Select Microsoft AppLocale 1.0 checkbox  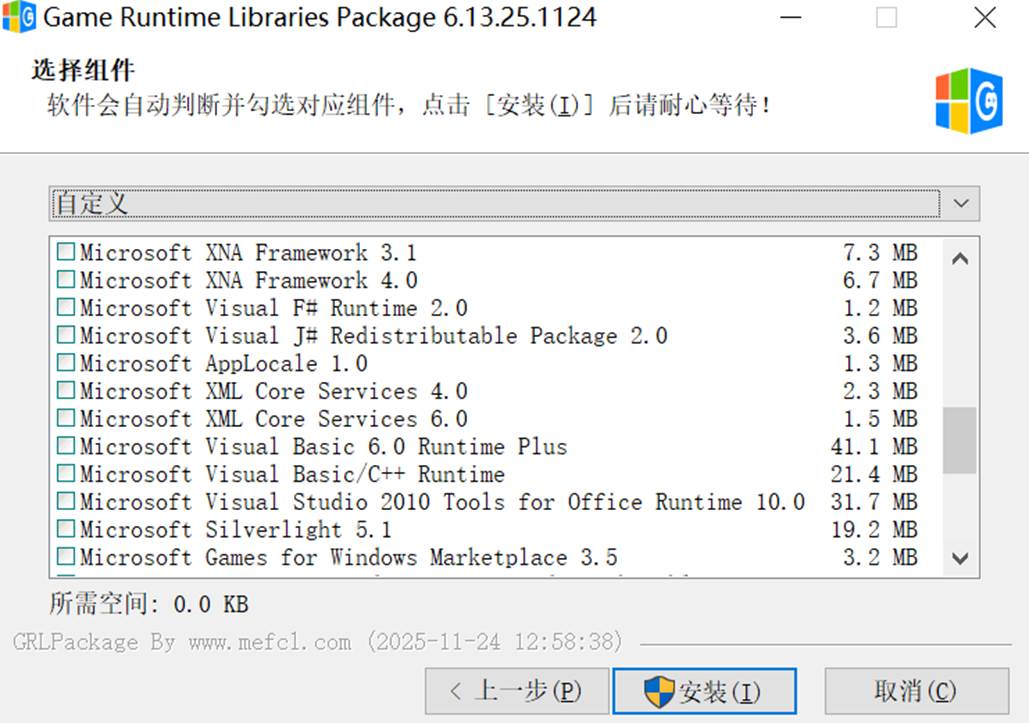66,362
